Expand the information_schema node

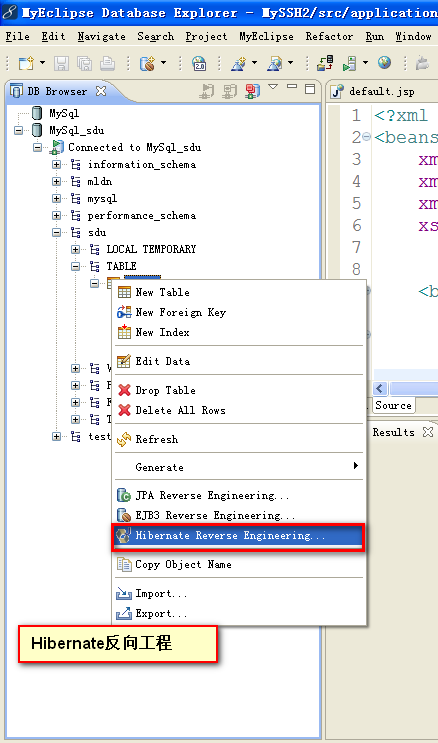[56, 164]
